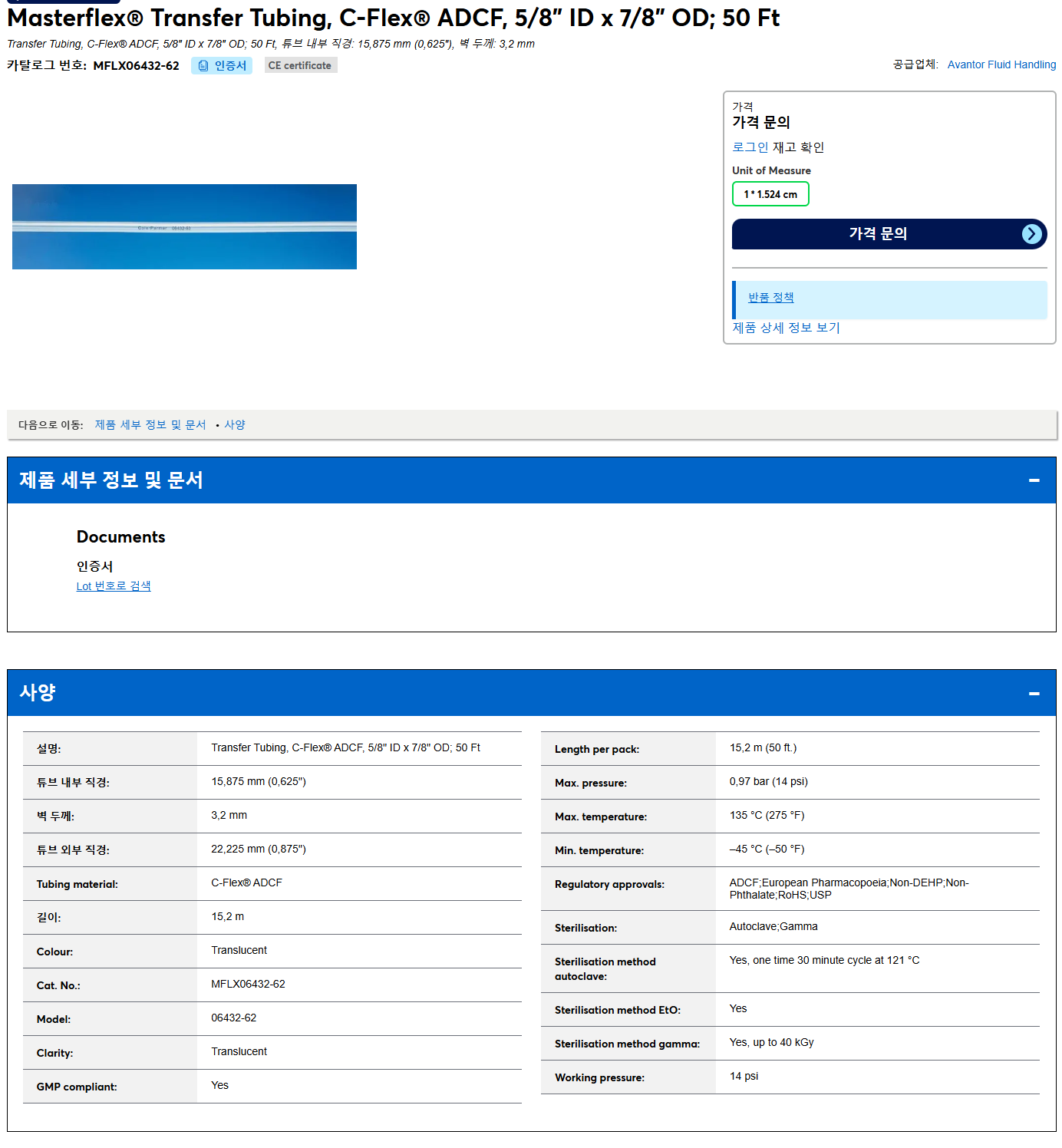Jump to 제품 세부 정보 및 문서 anchor
The width and height of the screenshot is (1062, 1148).
(150, 425)
